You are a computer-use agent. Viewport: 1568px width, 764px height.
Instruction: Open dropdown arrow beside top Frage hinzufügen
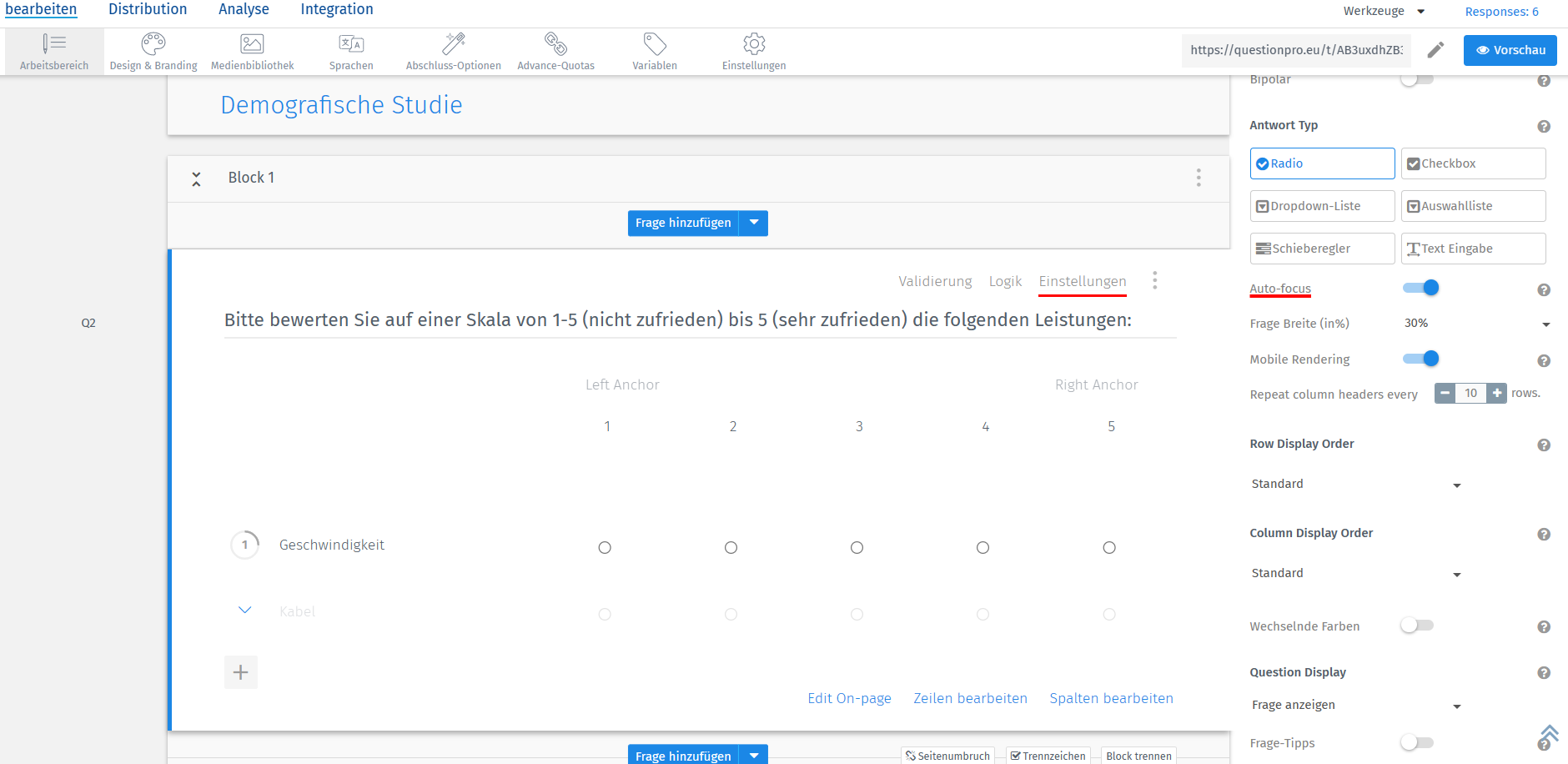click(x=754, y=223)
